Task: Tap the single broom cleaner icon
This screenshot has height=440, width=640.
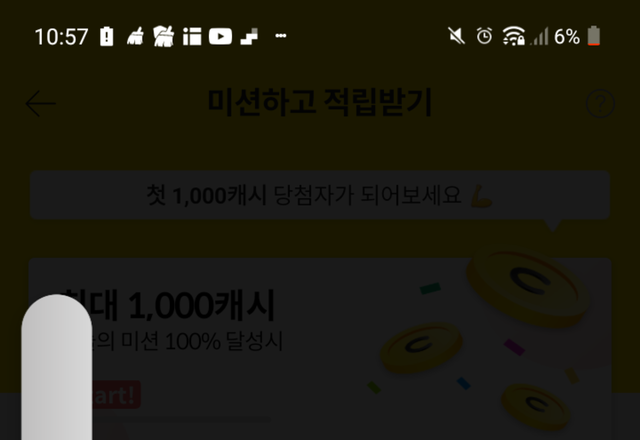Action: click(135, 36)
